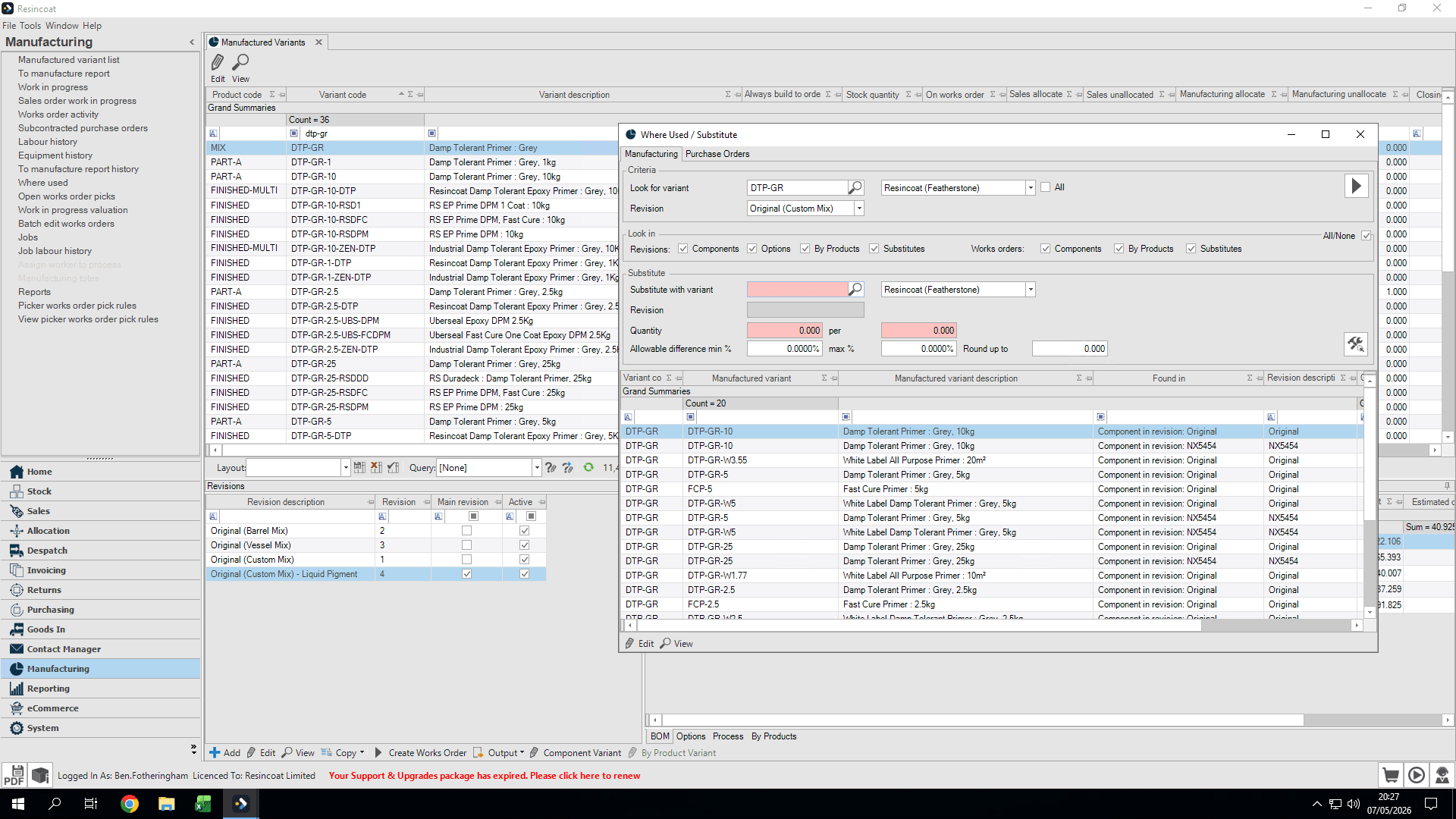Select the Process tab at the bottom
The width and height of the screenshot is (1456, 819).
coord(728,736)
